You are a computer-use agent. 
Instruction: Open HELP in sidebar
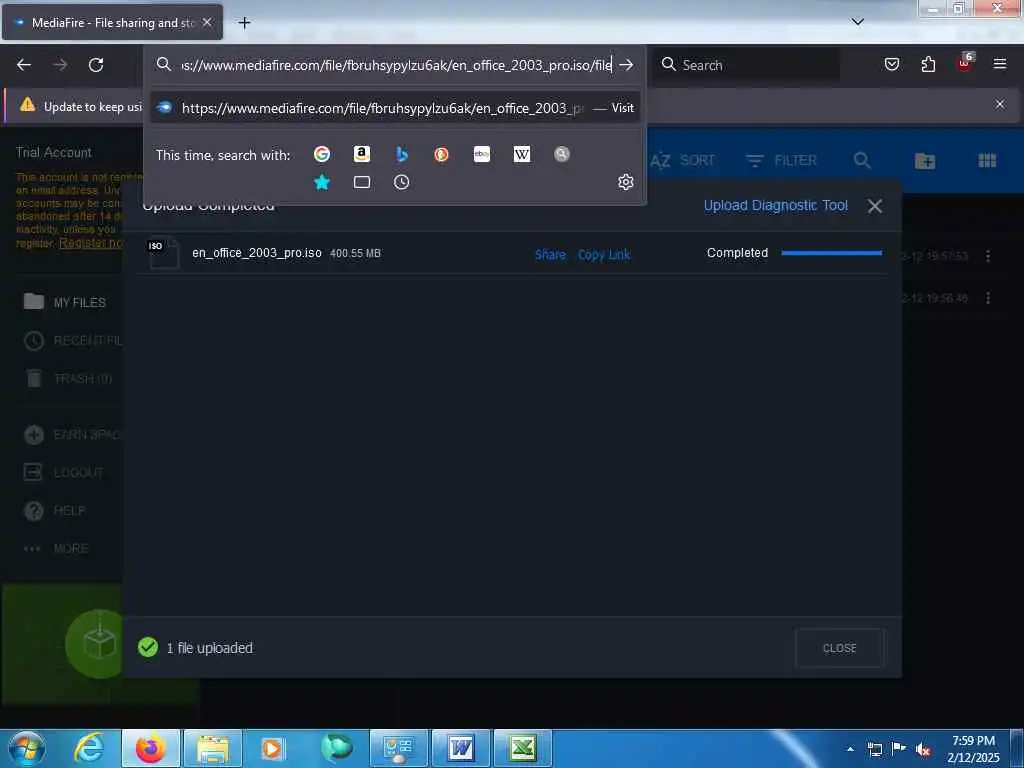click(x=55, y=510)
